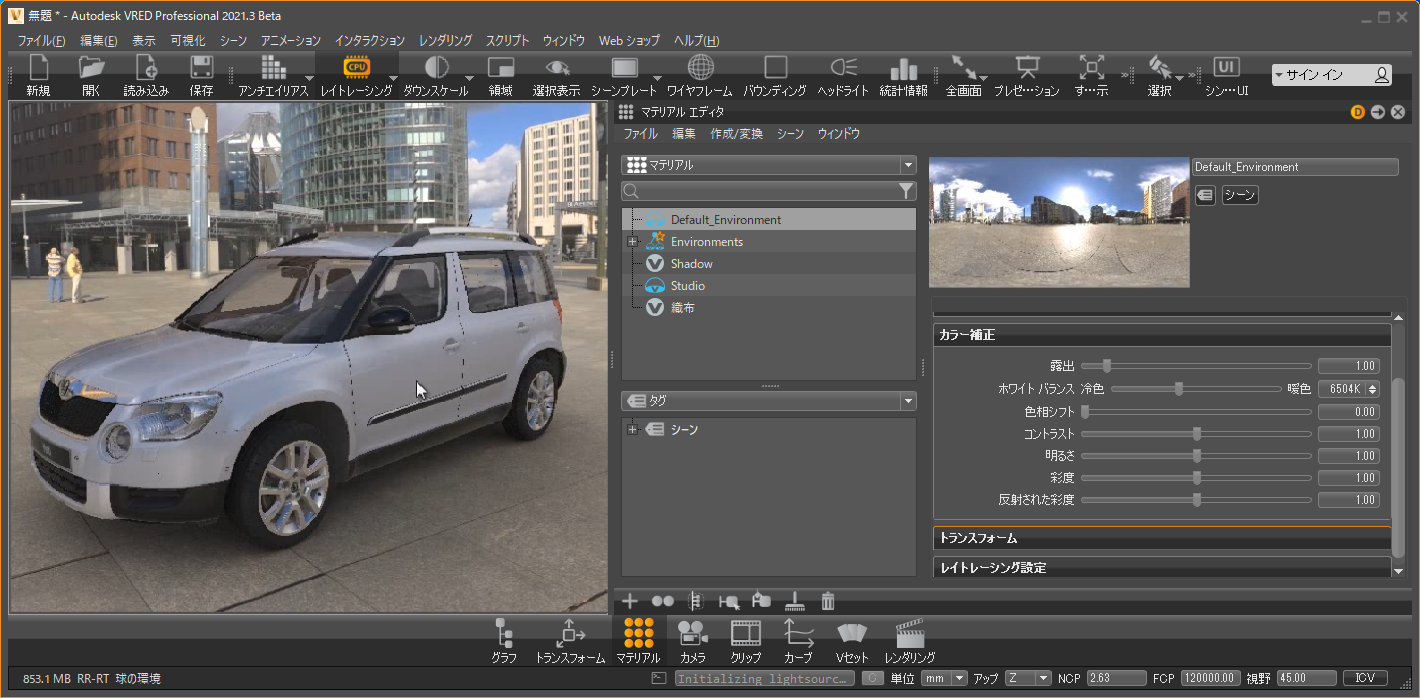The width and height of the screenshot is (1420, 698).
Task: Open the レンダリング menu
Action: [445, 41]
